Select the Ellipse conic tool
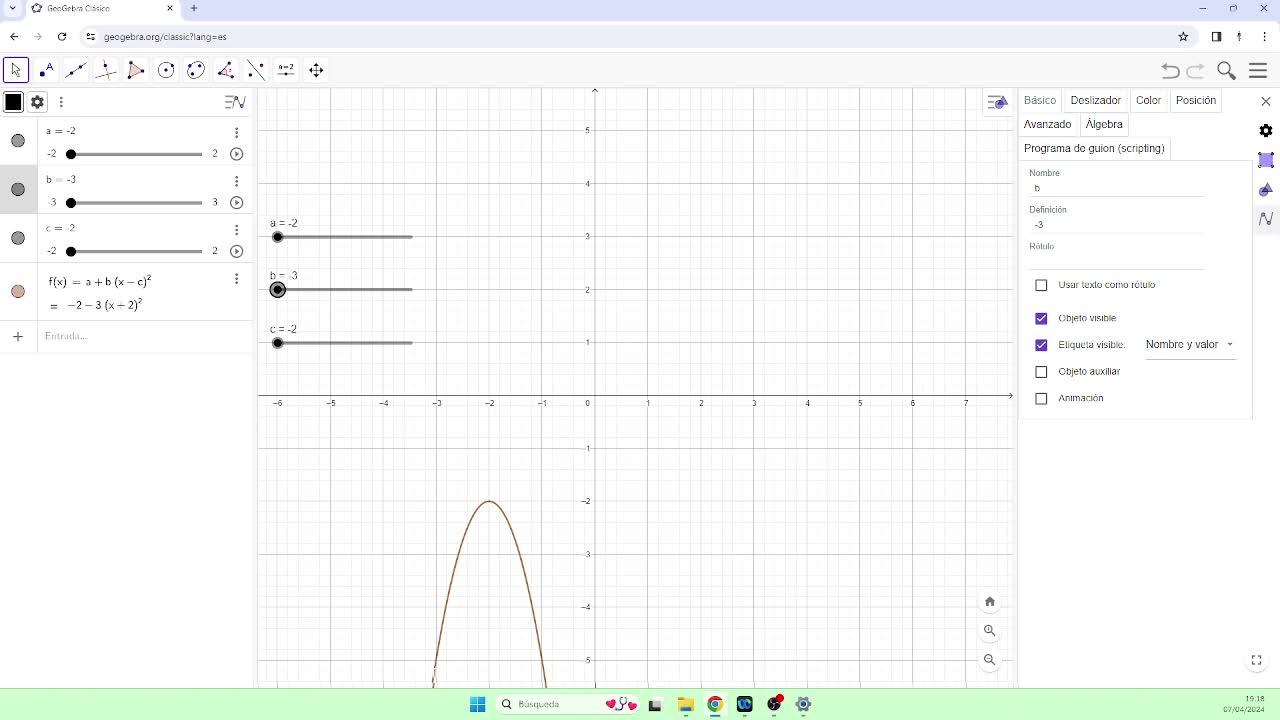Image resolution: width=1280 pixels, height=720 pixels. [196, 70]
